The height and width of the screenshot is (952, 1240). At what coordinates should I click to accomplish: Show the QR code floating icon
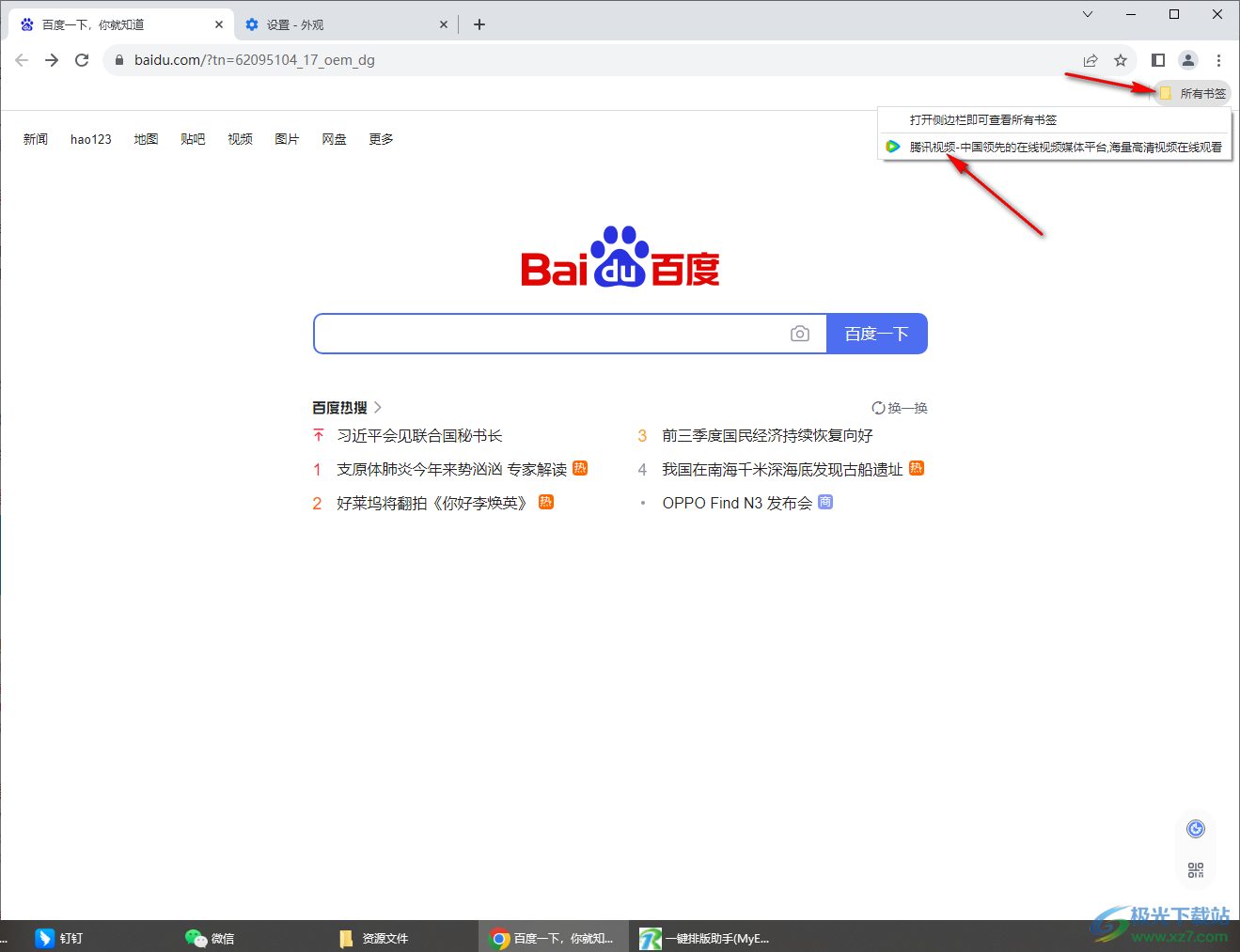pos(1196,870)
